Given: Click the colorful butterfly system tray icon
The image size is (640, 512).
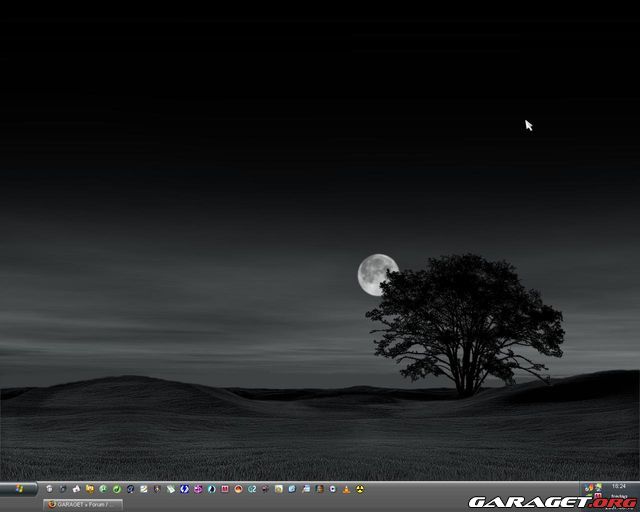Looking at the screenshot, I should [x=589, y=487].
